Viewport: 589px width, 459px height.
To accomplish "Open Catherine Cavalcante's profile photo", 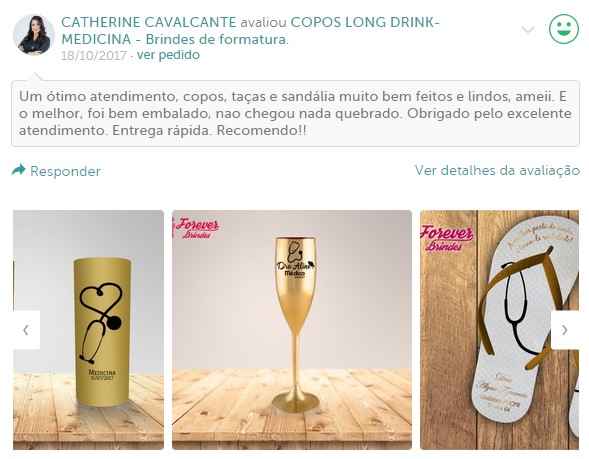I will pos(34,35).
